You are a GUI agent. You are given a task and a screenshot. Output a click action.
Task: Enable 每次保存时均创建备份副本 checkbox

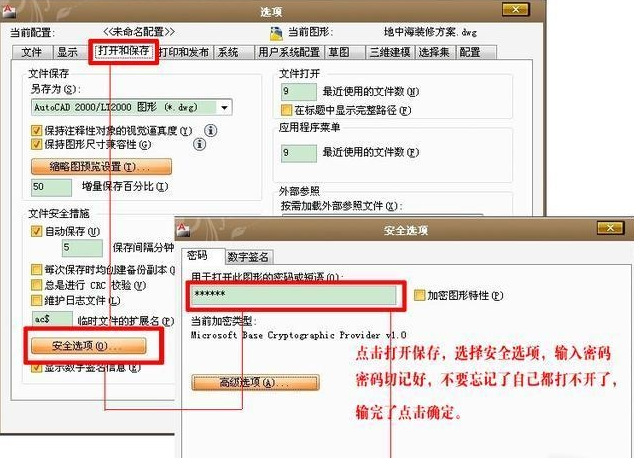click(36, 270)
